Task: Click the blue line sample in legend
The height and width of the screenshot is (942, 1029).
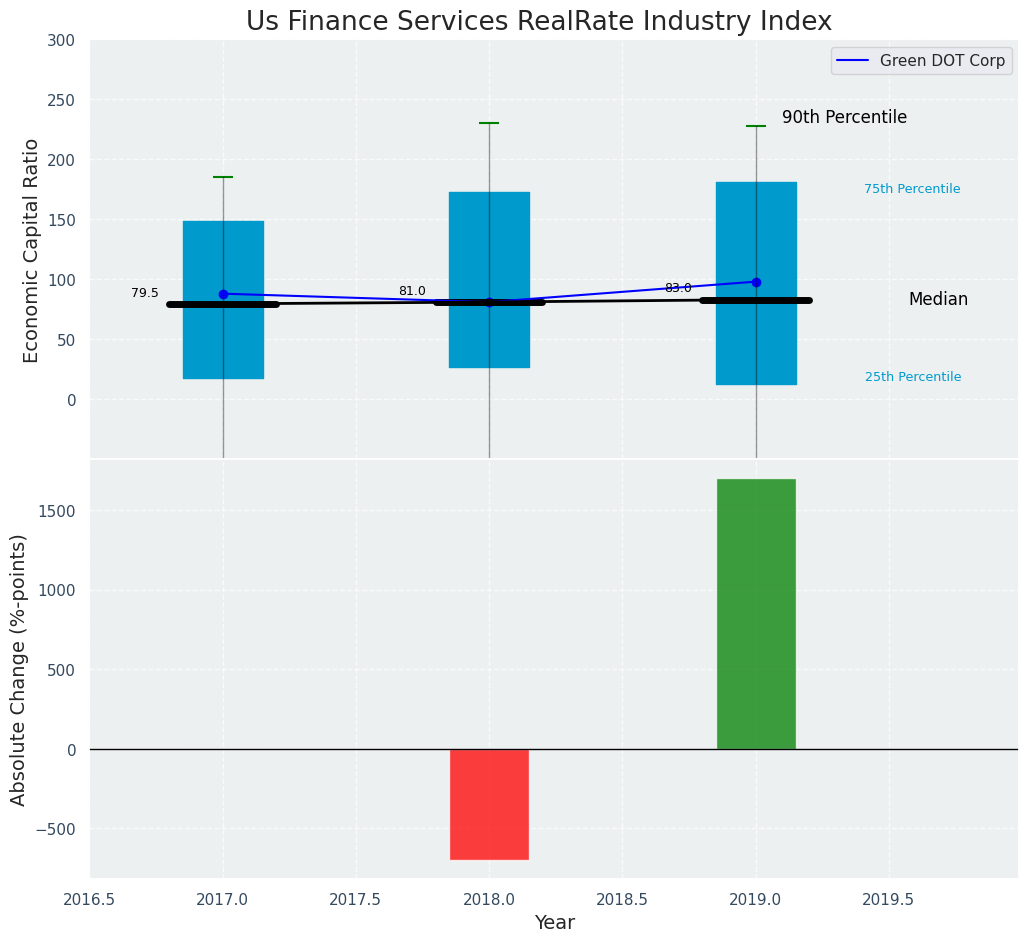Action: (x=853, y=61)
